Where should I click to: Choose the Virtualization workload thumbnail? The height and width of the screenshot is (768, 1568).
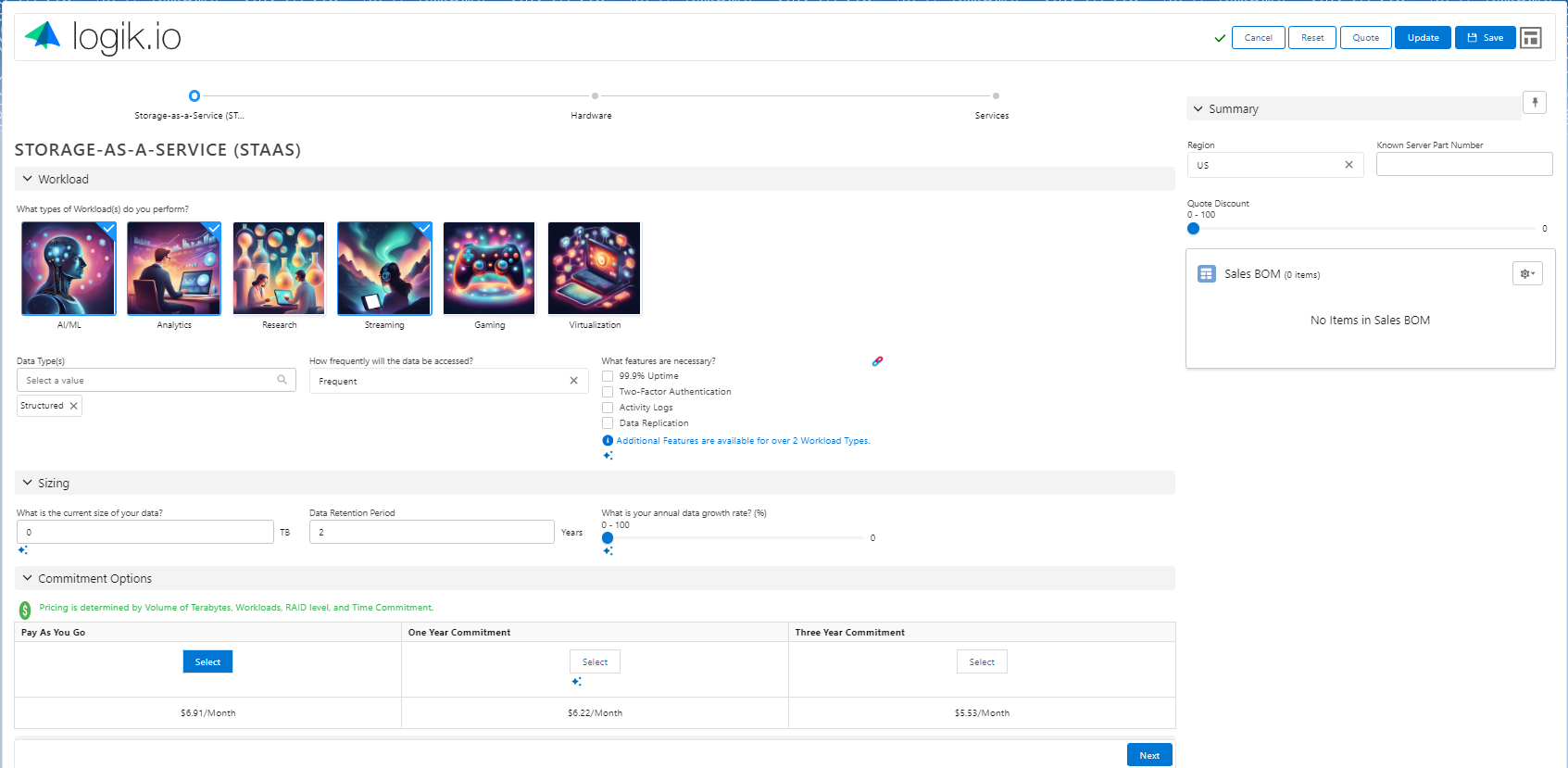coord(595,269)
